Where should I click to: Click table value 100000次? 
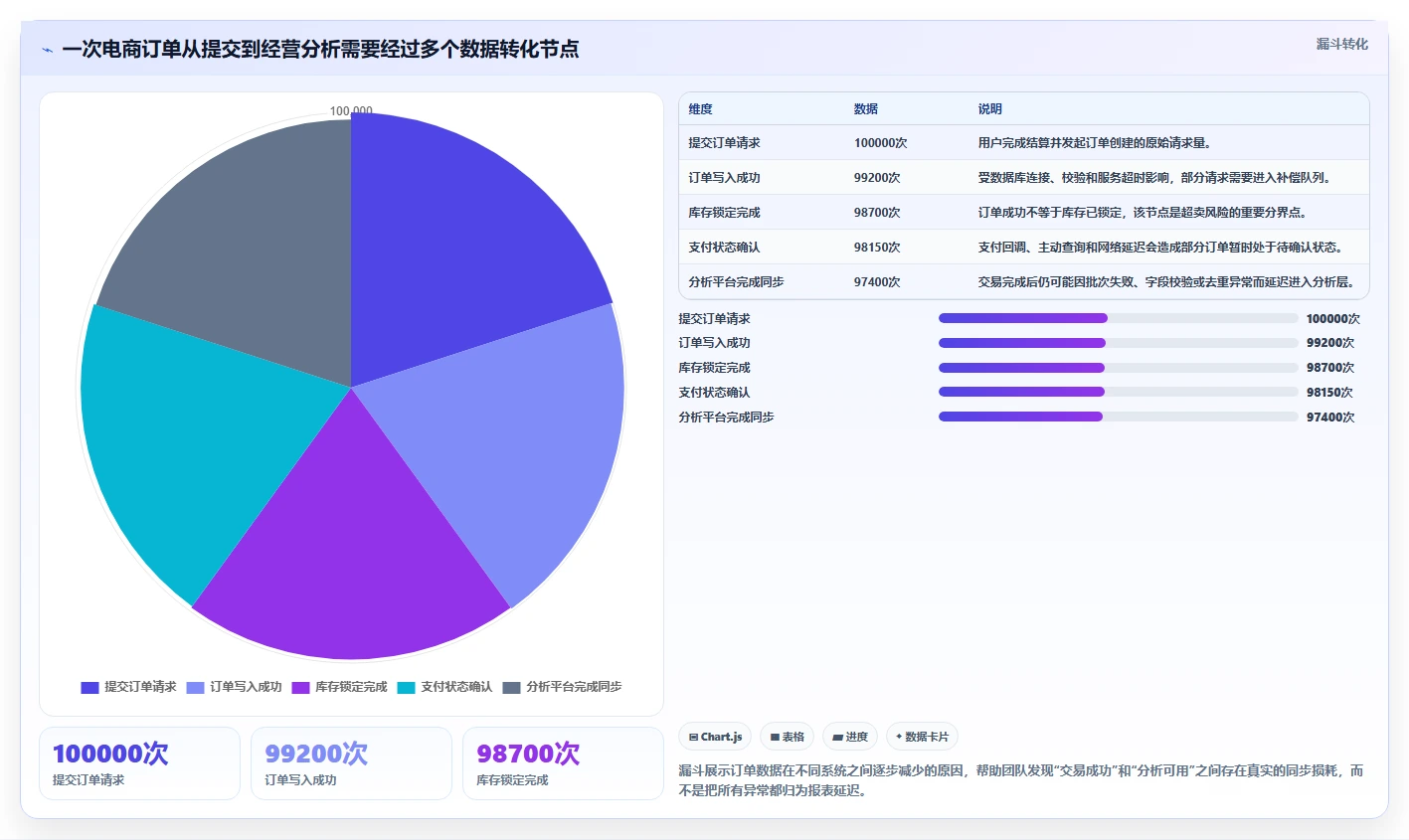click(881, 143)
